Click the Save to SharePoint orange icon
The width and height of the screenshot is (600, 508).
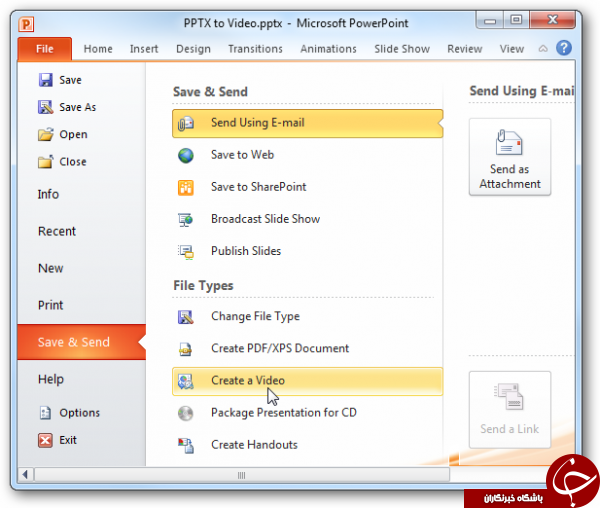(x=186, y=187)
